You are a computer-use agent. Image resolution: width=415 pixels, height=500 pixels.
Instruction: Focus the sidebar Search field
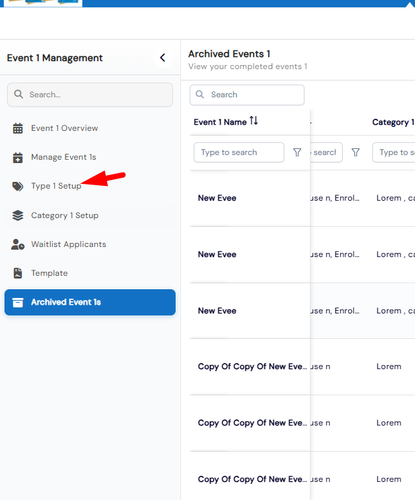click(x=90, y=95)
